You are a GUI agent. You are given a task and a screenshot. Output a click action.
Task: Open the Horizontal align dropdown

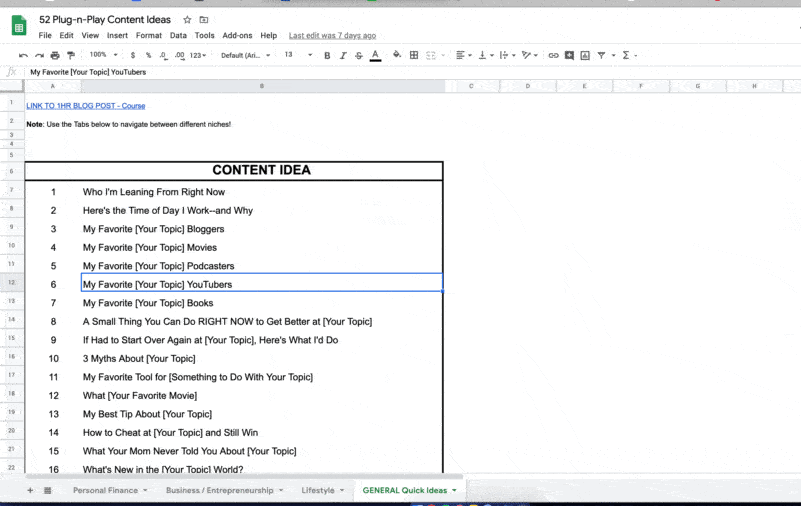(x=463, y=55)
